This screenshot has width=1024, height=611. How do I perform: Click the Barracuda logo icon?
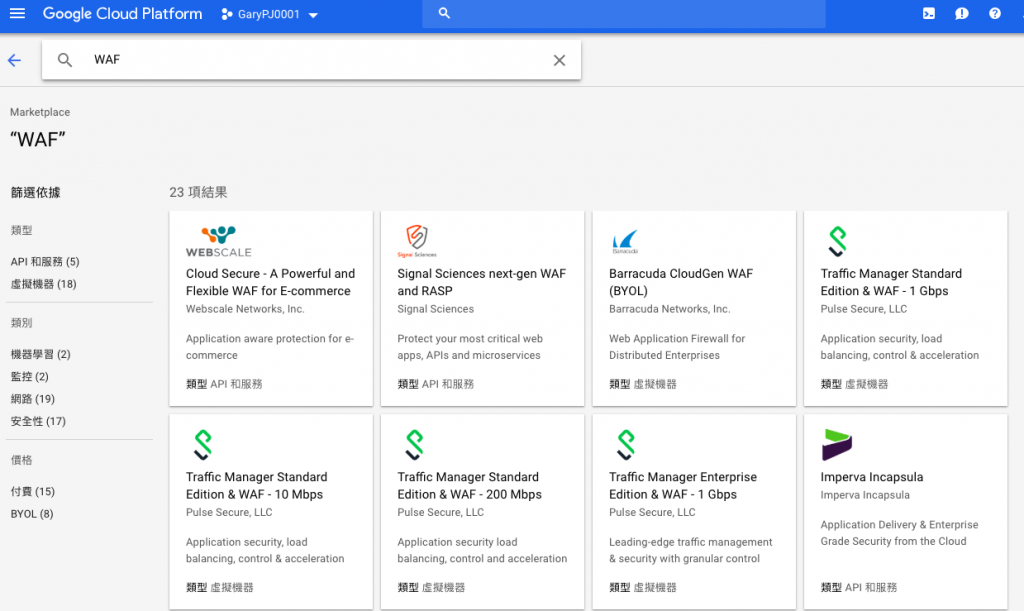[624, 241]
